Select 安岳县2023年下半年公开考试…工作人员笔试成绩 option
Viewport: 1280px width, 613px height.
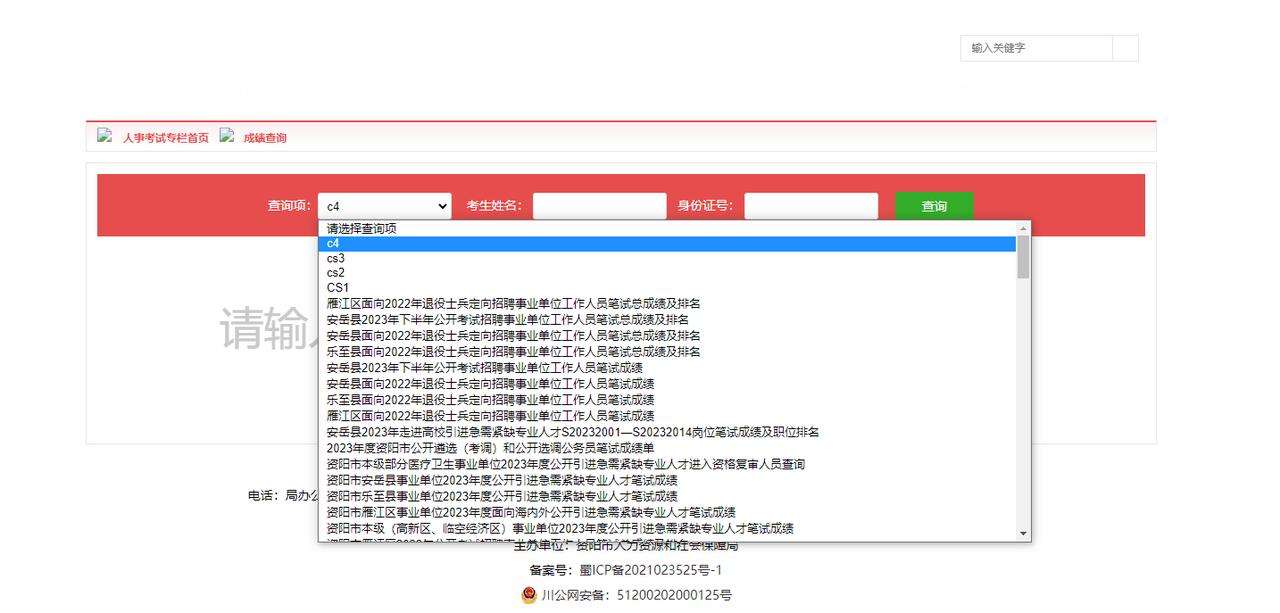point(667,367)
